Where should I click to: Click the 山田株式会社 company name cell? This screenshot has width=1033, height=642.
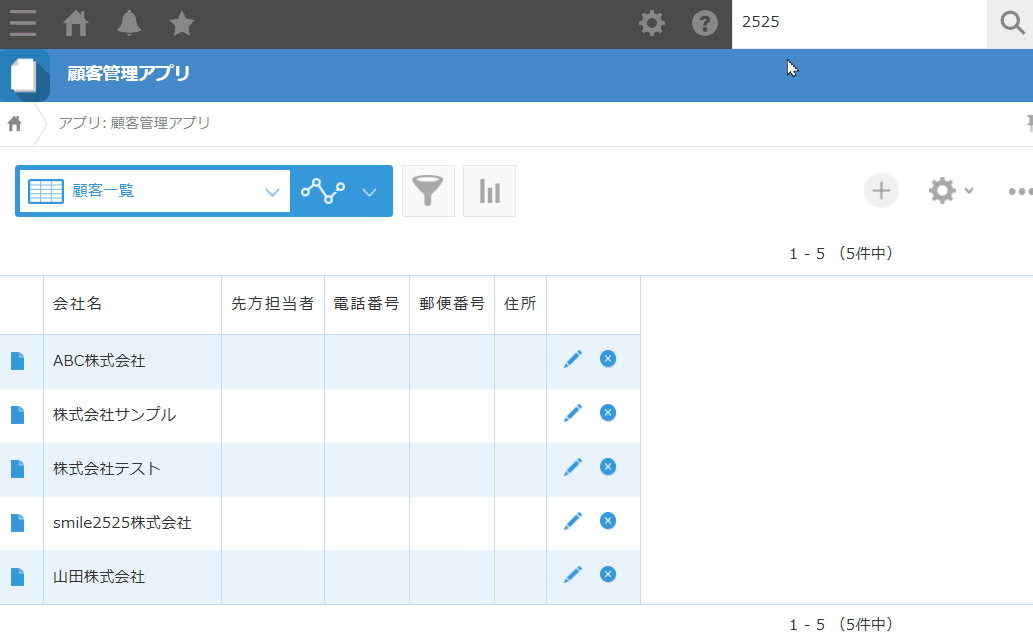(132, 577)
